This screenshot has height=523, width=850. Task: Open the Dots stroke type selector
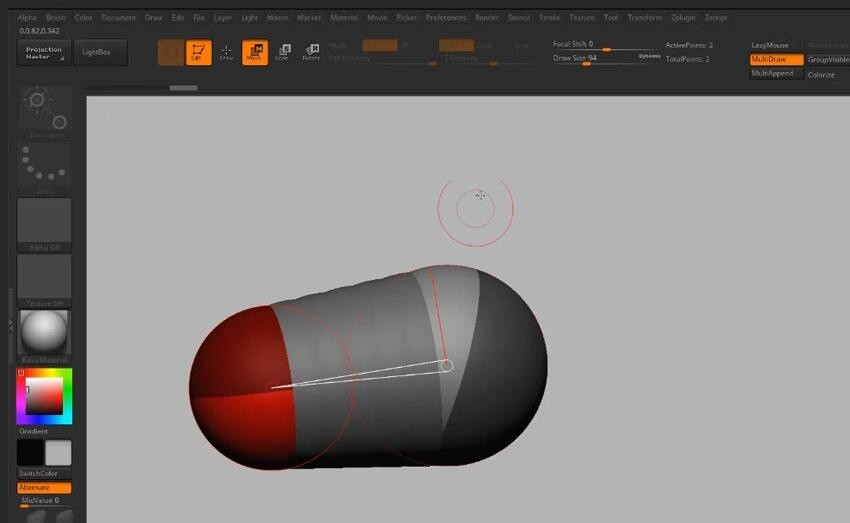(x=45, y=167)
